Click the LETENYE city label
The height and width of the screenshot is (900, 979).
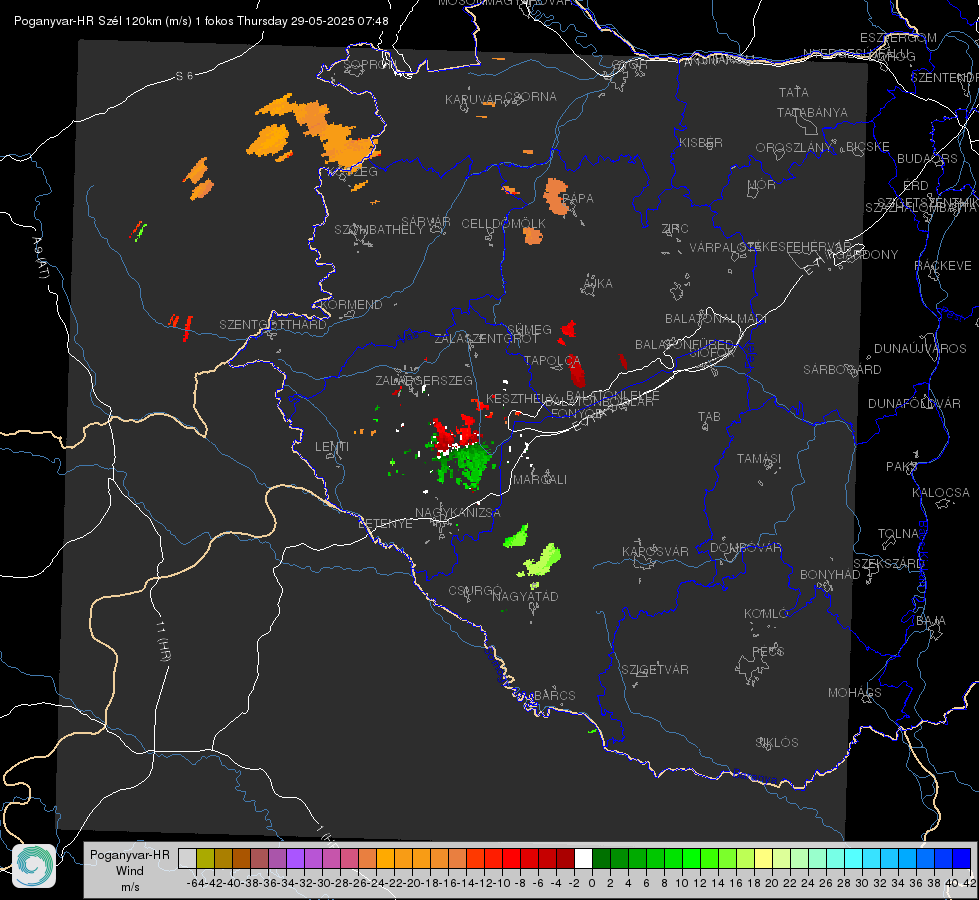click(x=385, y=524)
